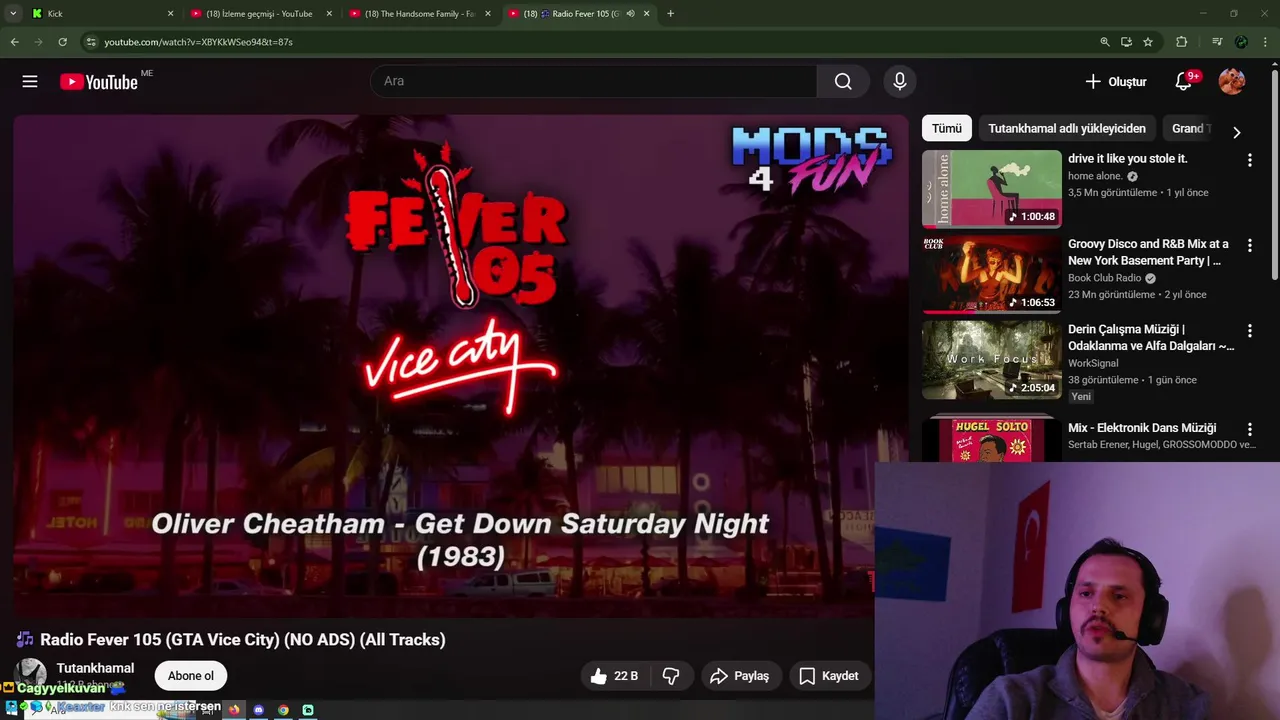Open the tab search dropdown
Viewport: 1280px width, 720px height.
13,14
